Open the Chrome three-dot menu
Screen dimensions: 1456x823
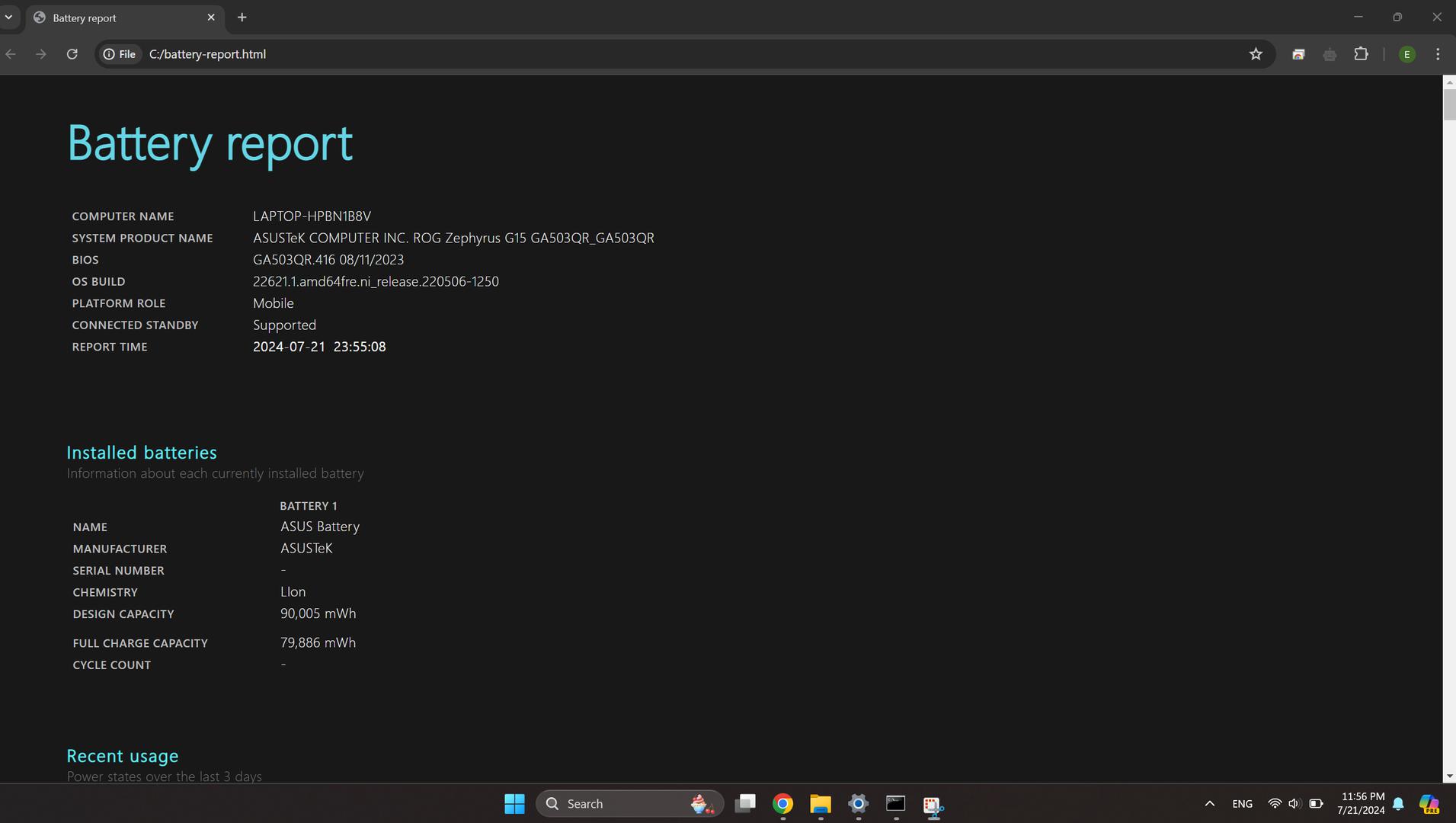pos(1438,54)
